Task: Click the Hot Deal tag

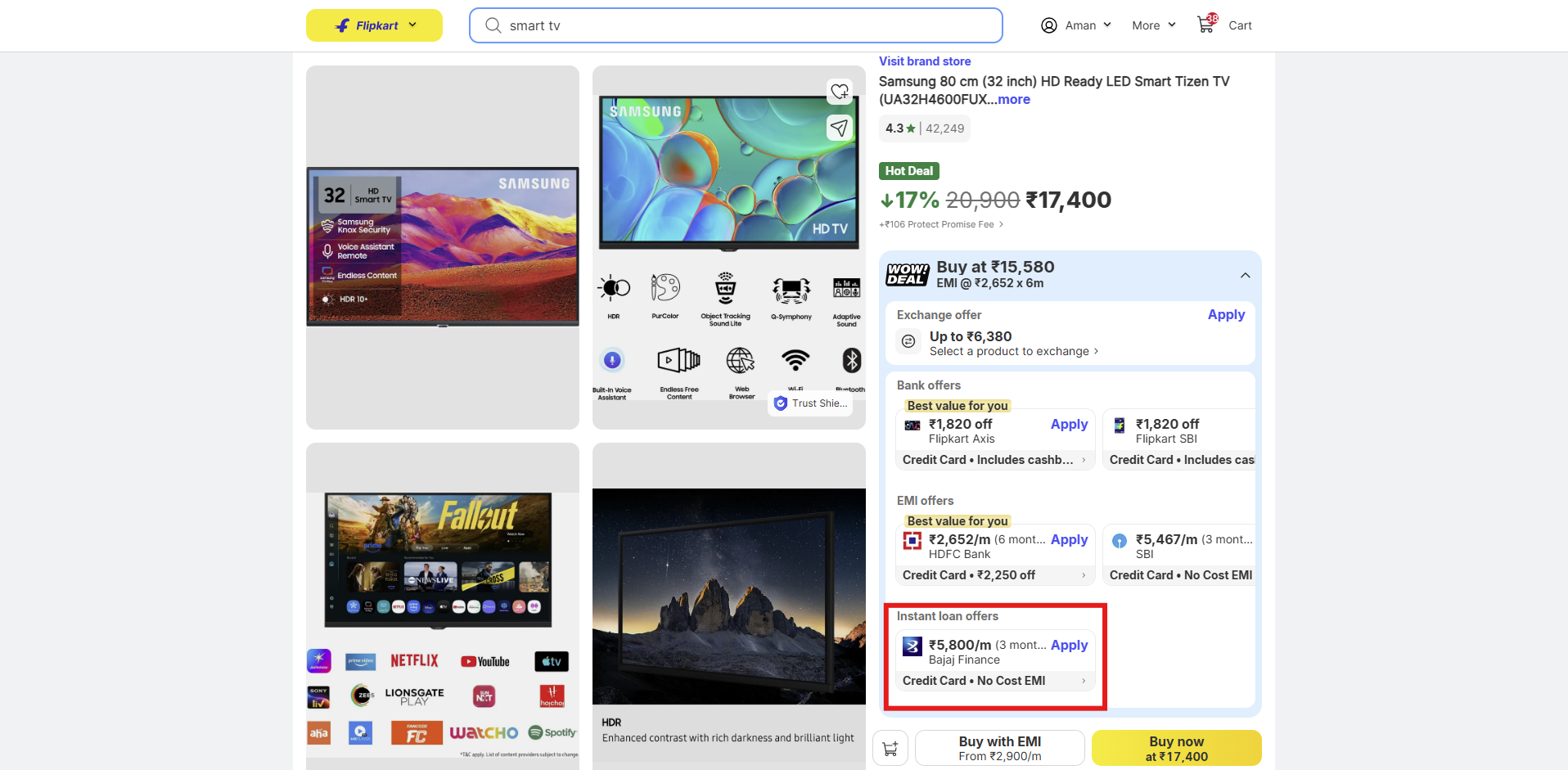Action: pyautogui.click(x=909, y=171)
